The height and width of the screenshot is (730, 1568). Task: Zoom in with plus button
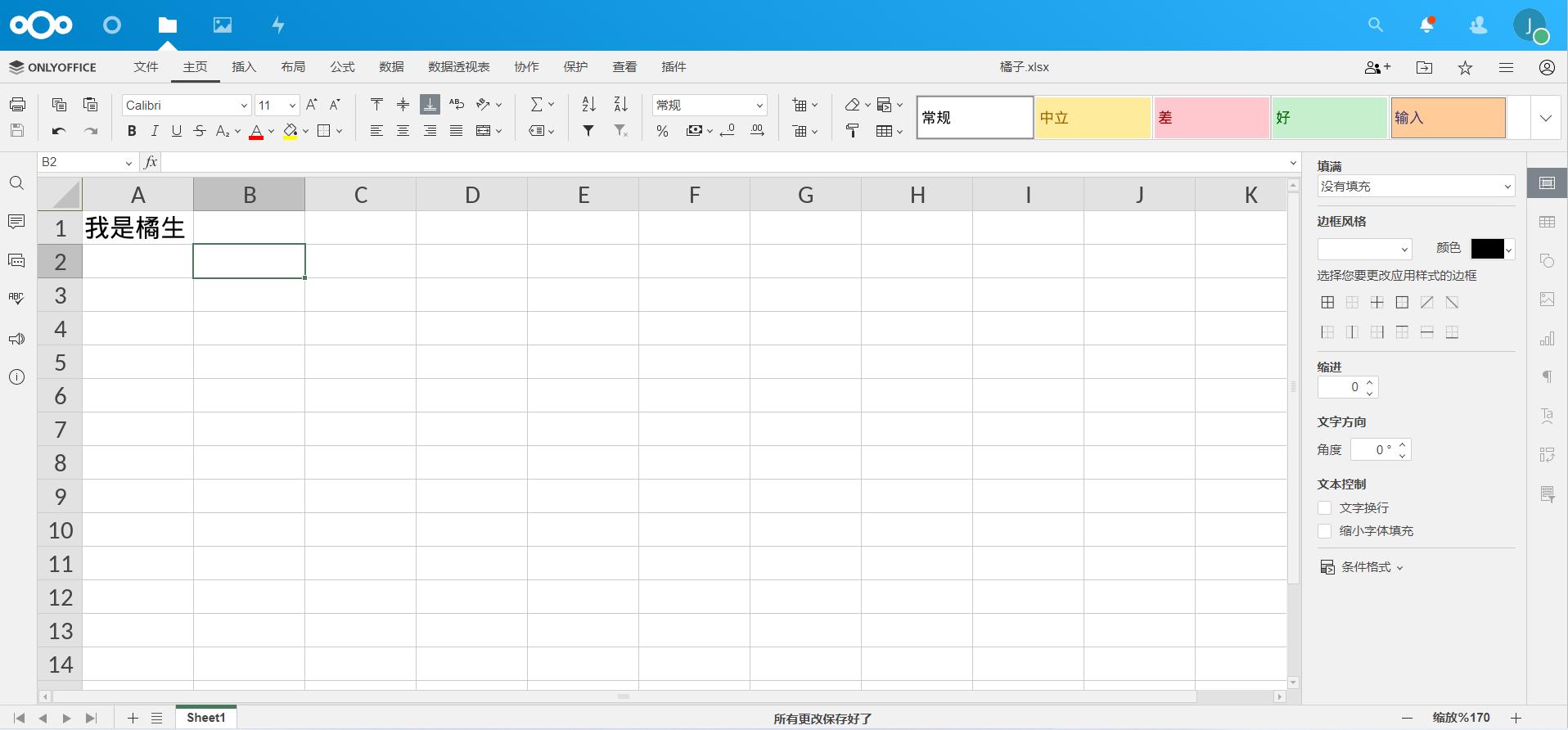pyautogui.click(x=1516, y=718)
